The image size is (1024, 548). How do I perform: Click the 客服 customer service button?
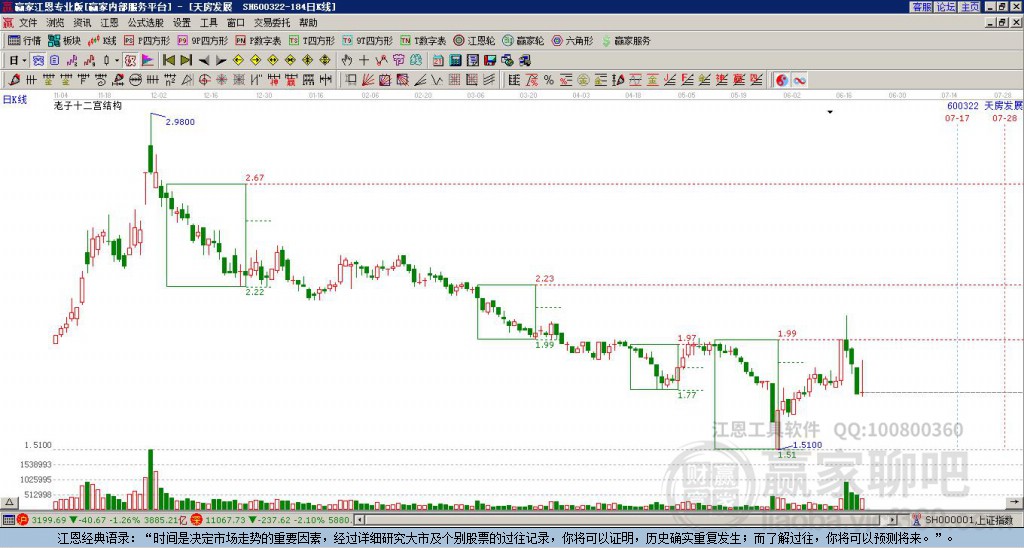click(x=921, y=7)
